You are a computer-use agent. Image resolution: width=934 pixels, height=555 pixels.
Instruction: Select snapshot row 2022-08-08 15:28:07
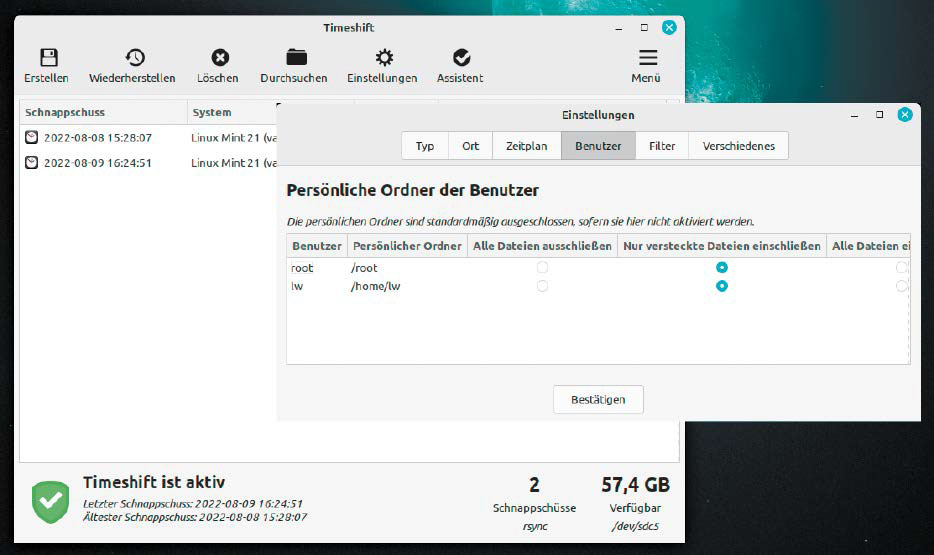coord(149,138)
